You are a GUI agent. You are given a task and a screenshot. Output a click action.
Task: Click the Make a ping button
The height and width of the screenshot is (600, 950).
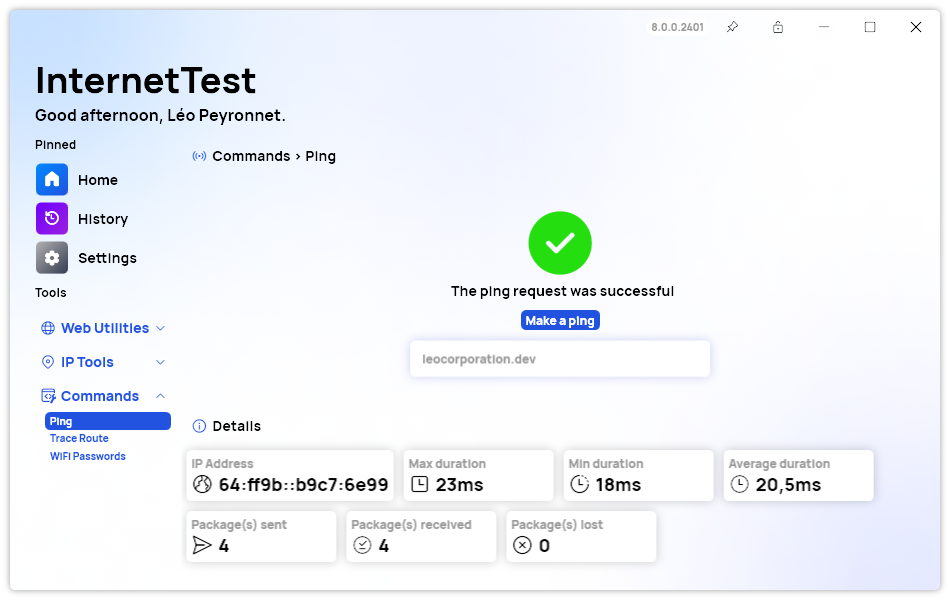[560, 321]
